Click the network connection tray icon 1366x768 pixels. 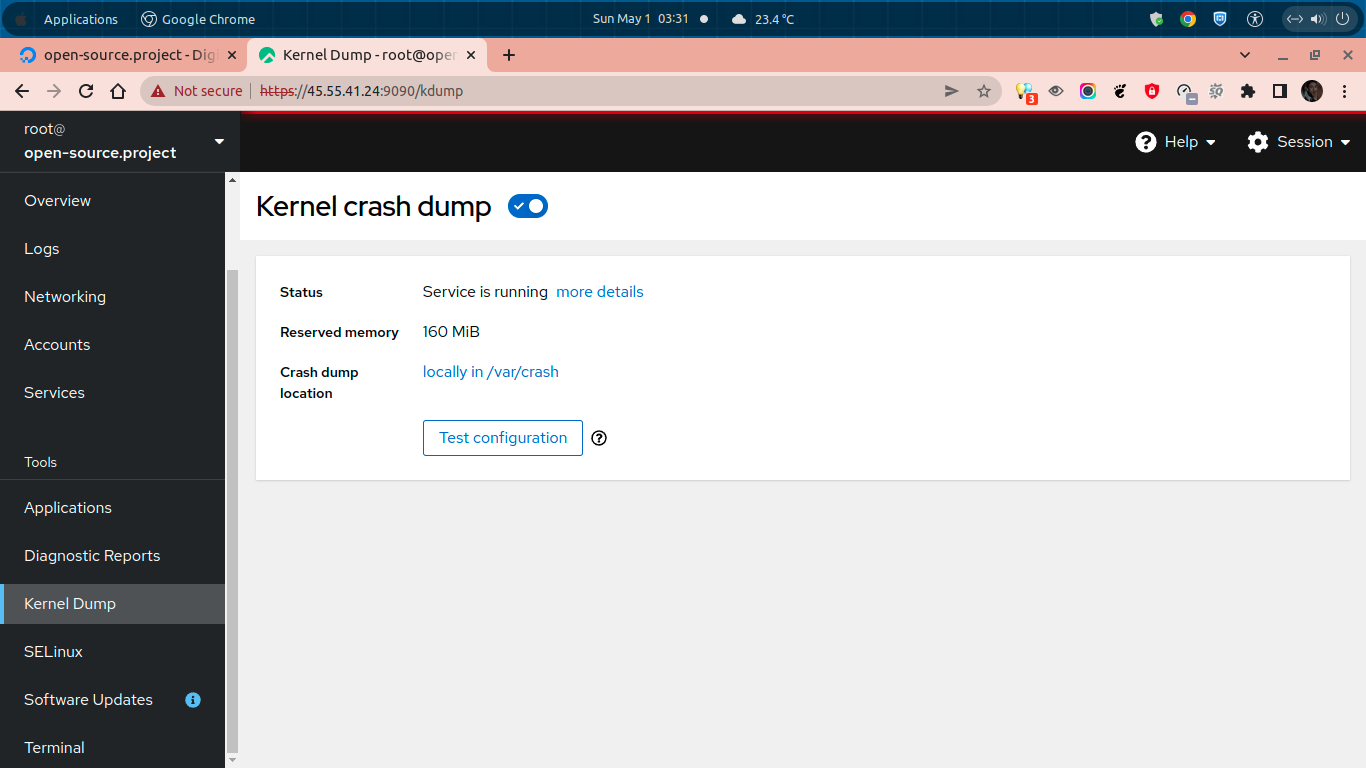click(1294, 19)
